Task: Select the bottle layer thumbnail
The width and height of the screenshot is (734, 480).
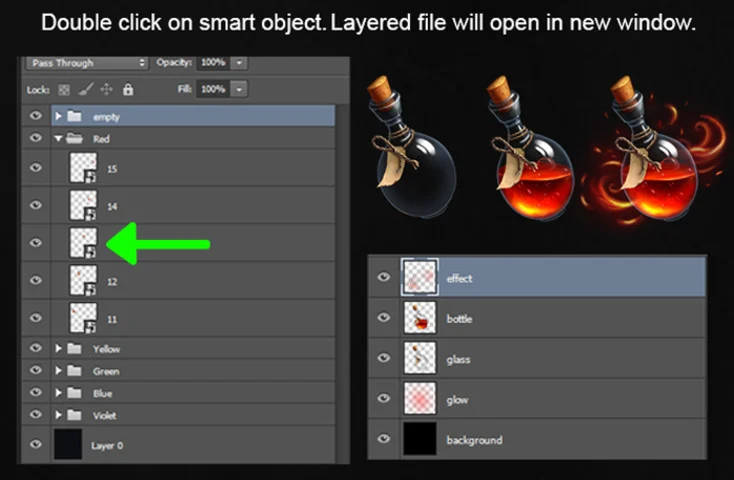Action: click(420, 318)
